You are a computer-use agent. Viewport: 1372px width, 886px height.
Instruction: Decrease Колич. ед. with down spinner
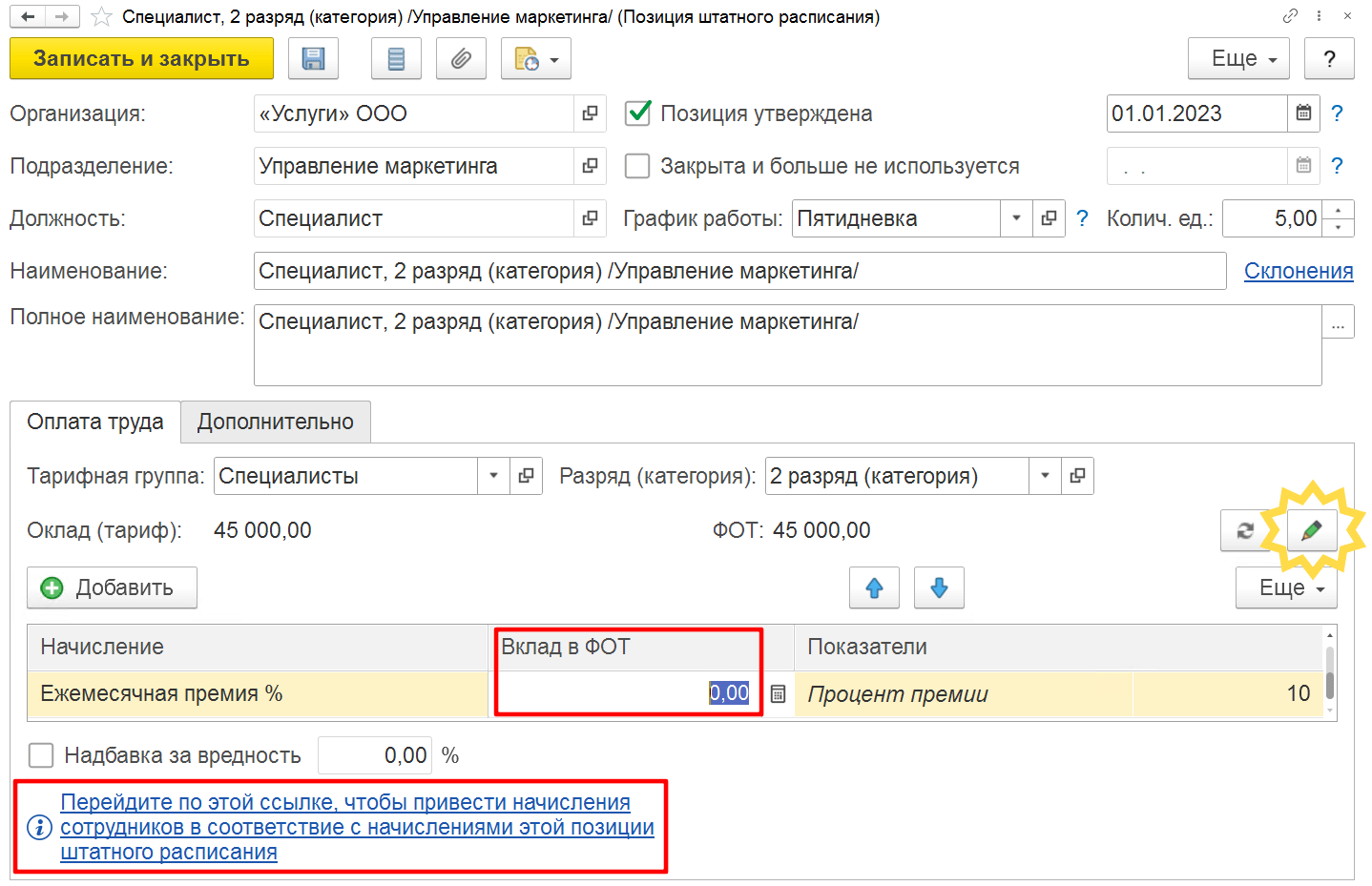(1339, 227)
